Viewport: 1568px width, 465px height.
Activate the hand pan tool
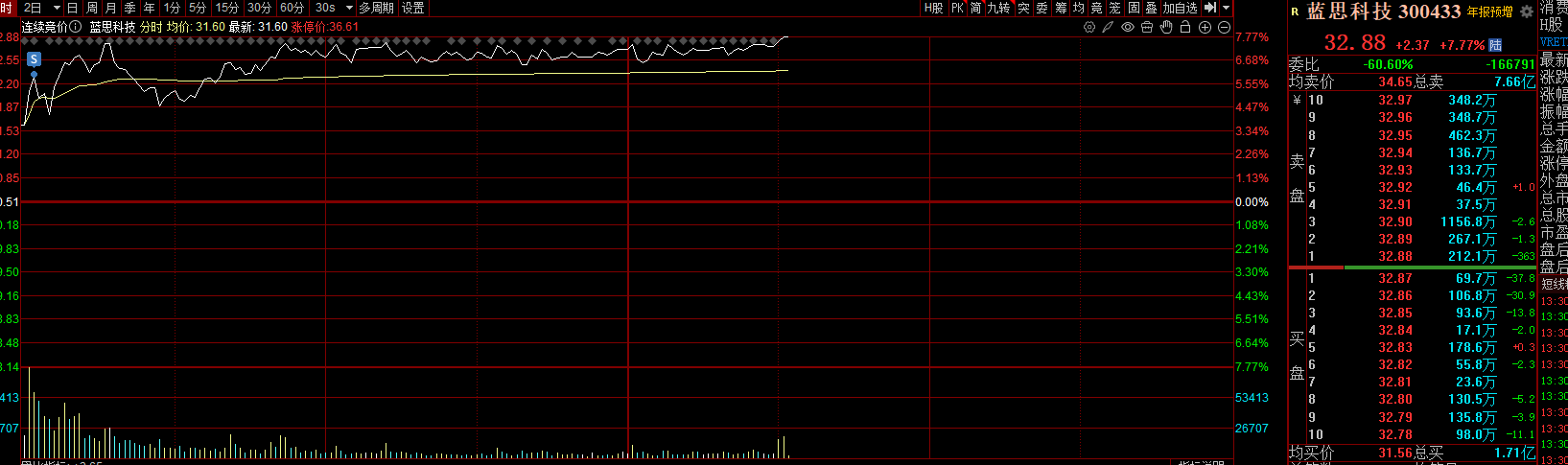(1166, 27)
